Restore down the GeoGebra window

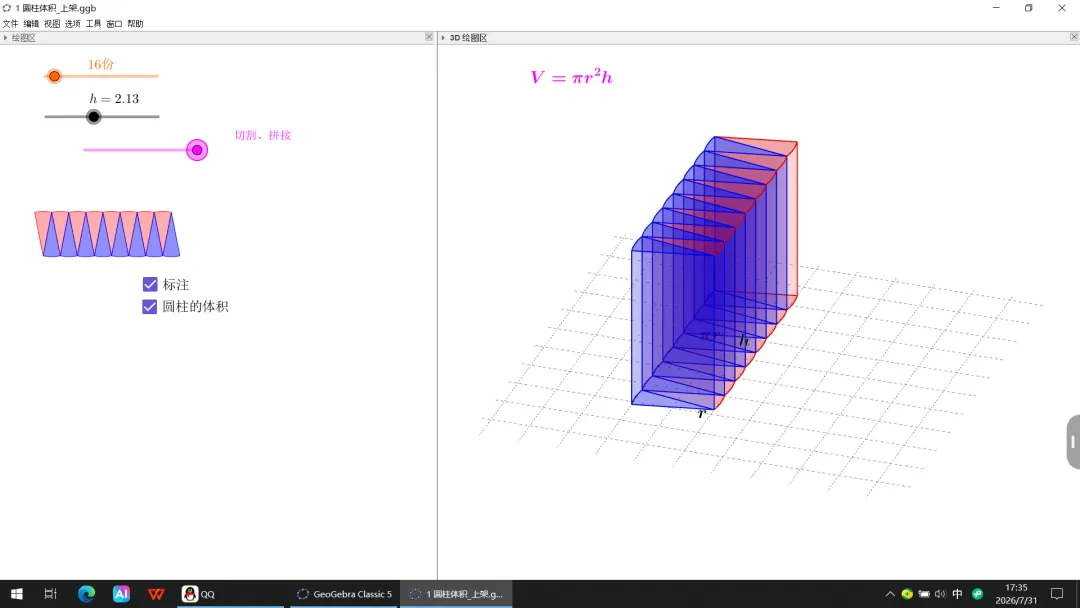[1028, 8]
